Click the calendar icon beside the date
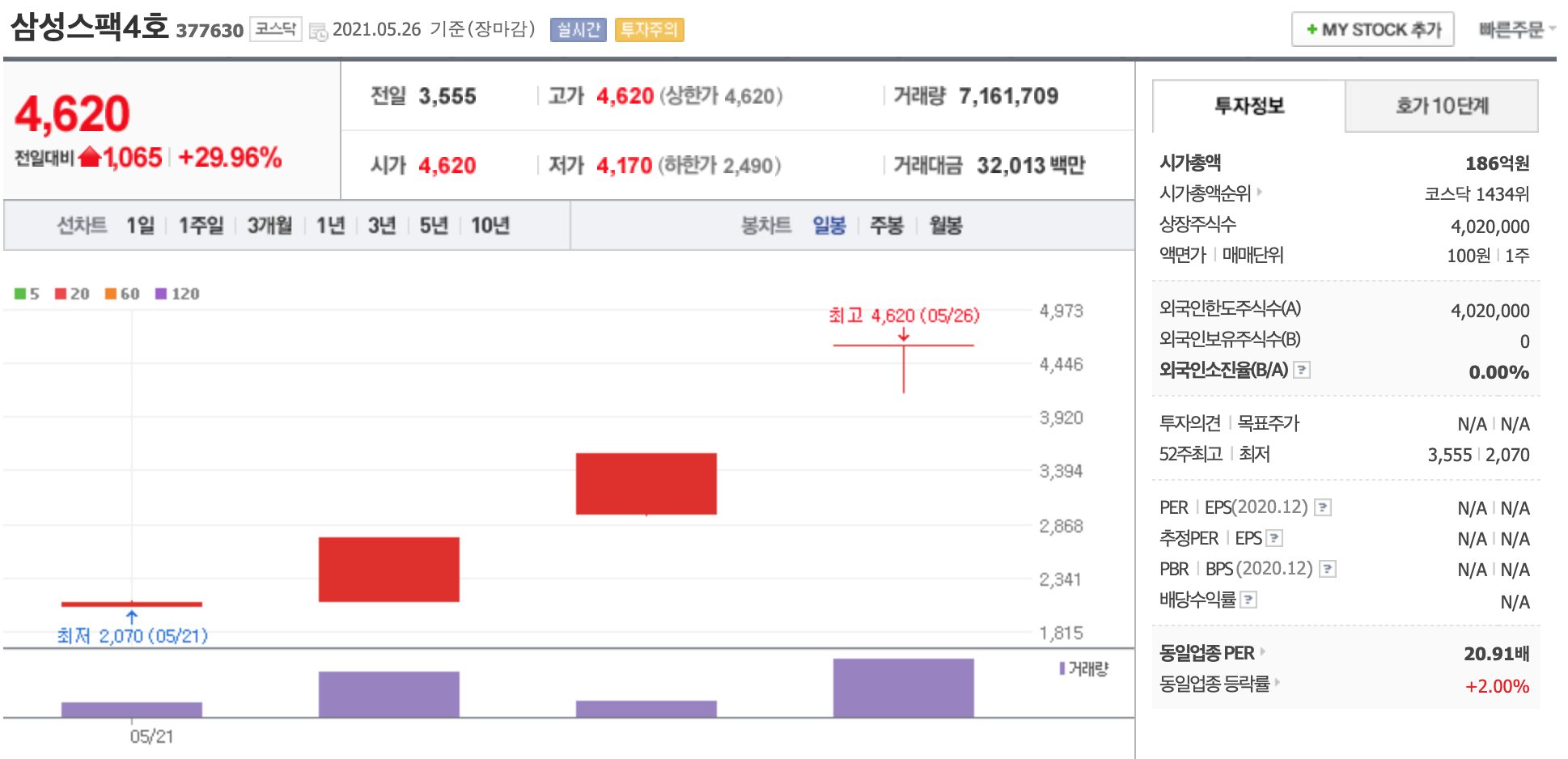This screenshot has width=1568, height=759. [x=319, y=32]
